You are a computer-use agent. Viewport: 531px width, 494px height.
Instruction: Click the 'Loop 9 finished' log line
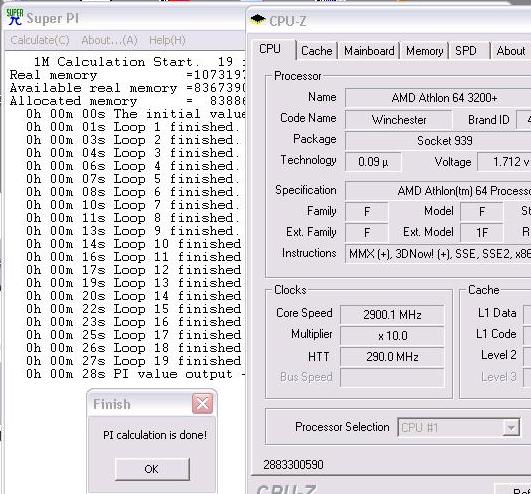(133, 231)
